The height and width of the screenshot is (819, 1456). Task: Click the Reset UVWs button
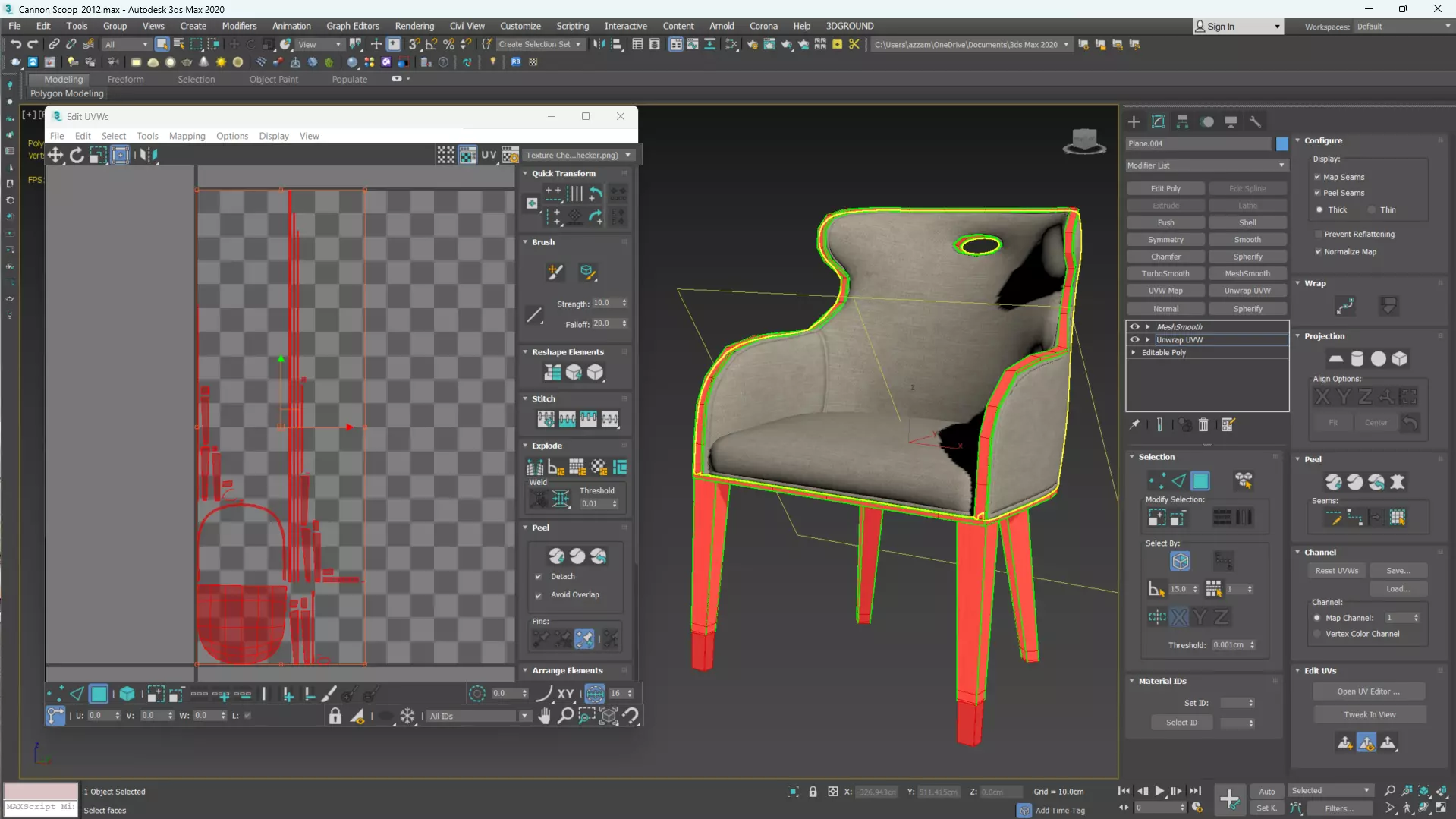click(x=1337, y=571)
